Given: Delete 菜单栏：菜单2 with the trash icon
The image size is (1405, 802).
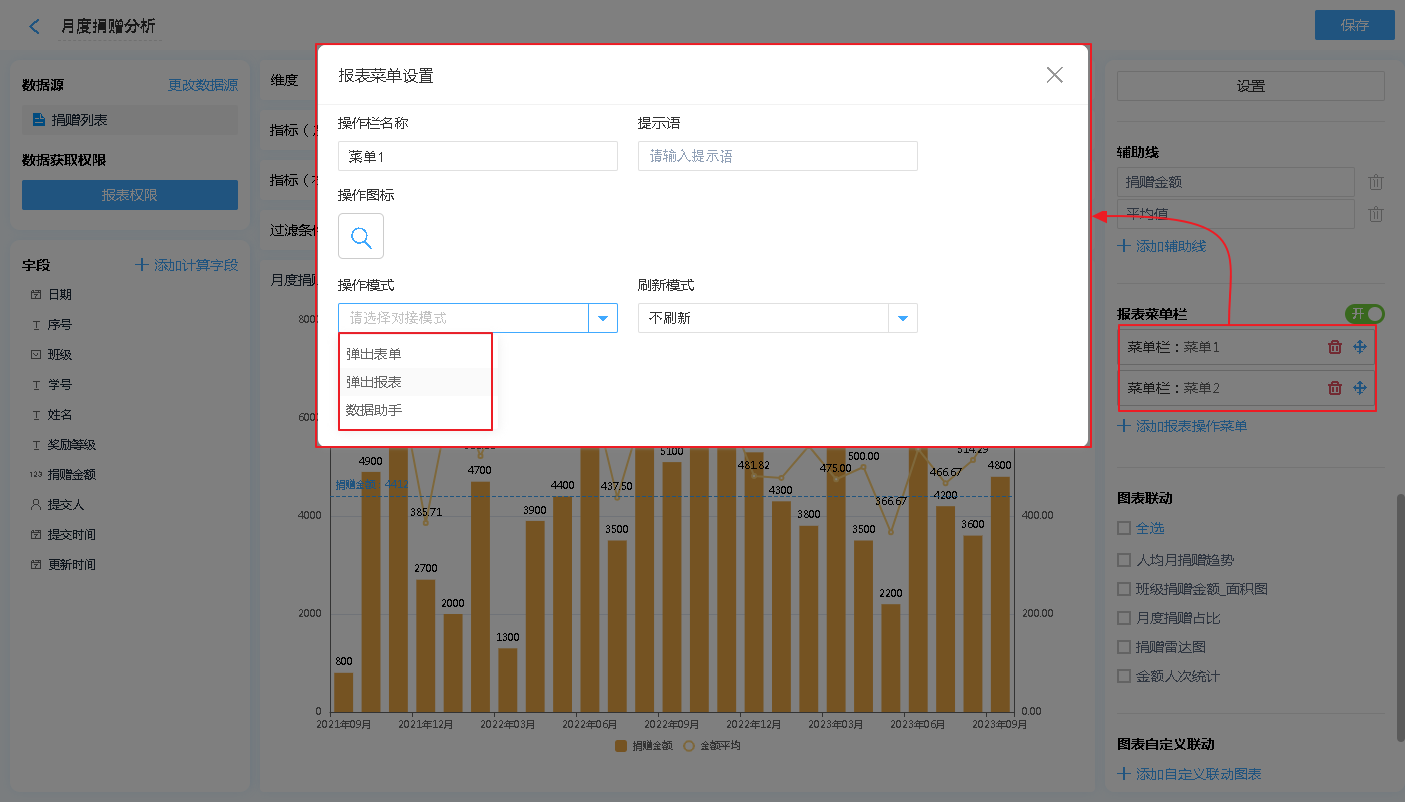Looking at the screenshot, I should pos(1334,388).
